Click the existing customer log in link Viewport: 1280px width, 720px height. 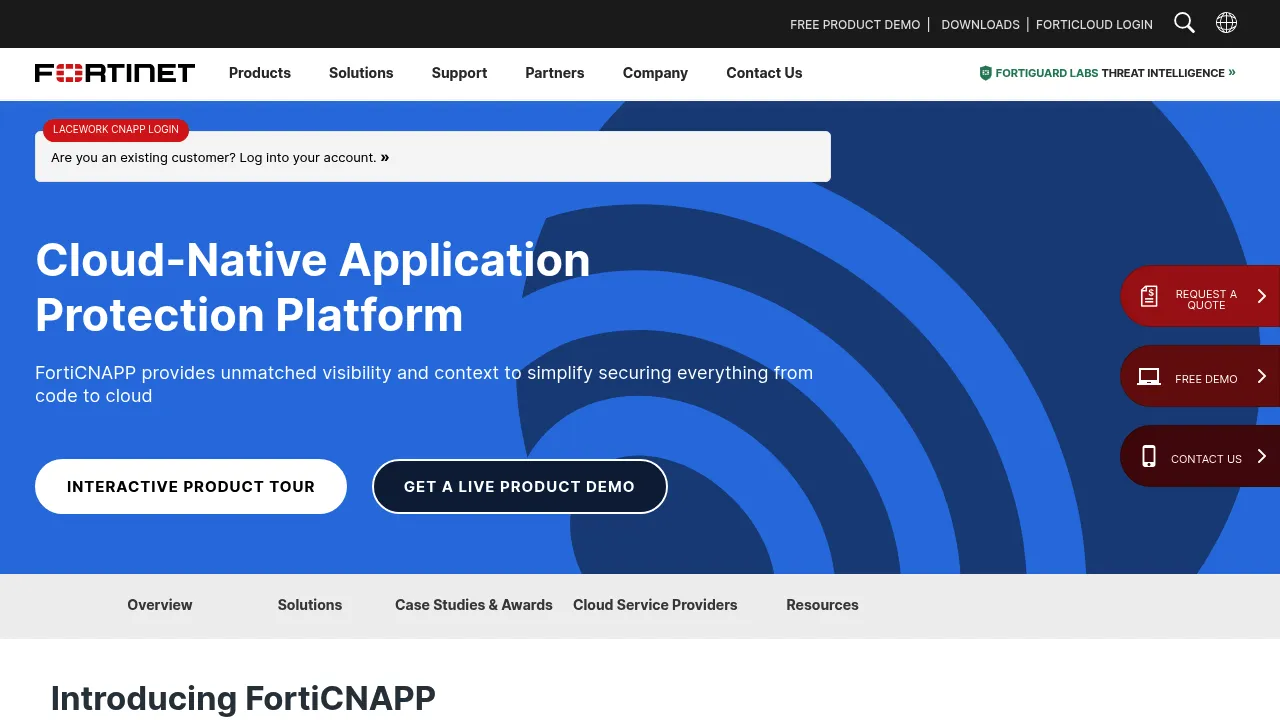[x=220, y=157]
